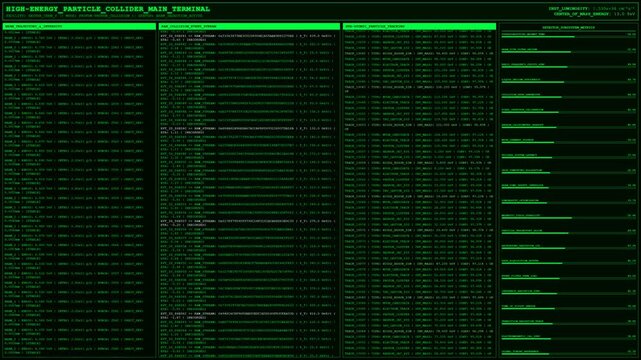Image resolution: width=641 pixels, height=360 pixels.
Task: Select the sub-atomic particle tracking panel header
Action: [419, 26]
